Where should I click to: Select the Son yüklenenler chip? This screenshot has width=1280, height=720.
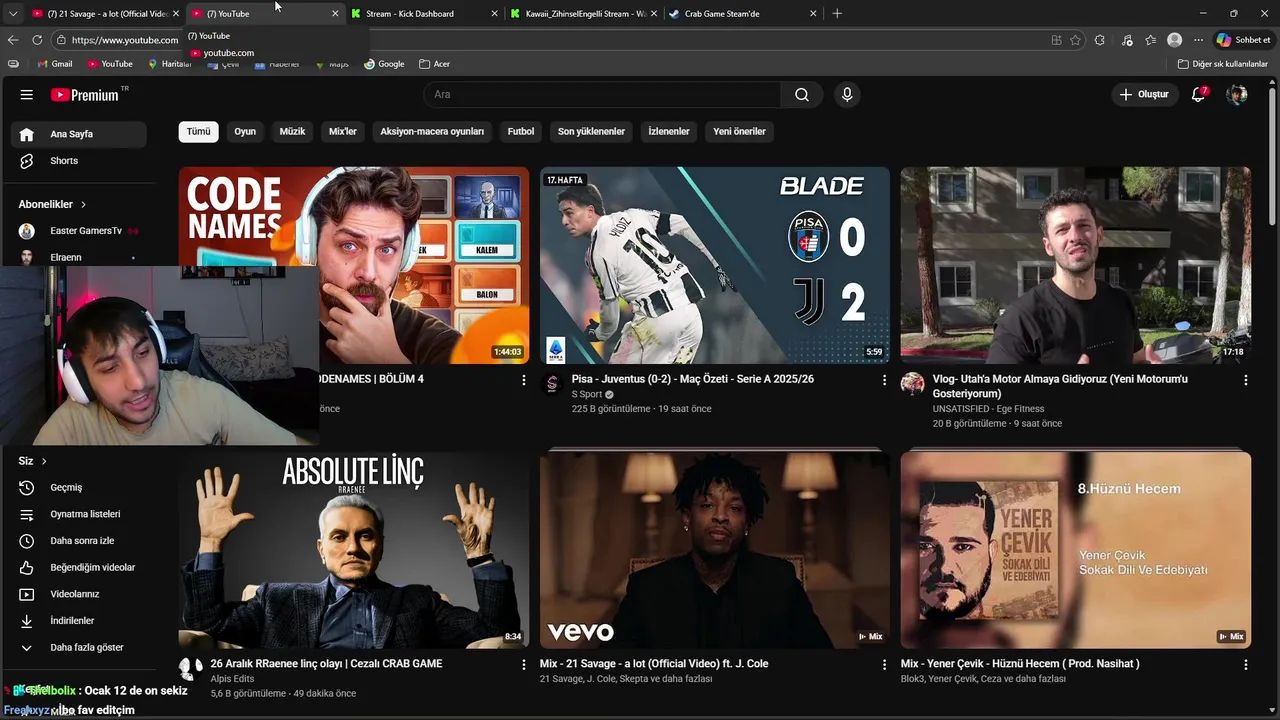point(591,131)
